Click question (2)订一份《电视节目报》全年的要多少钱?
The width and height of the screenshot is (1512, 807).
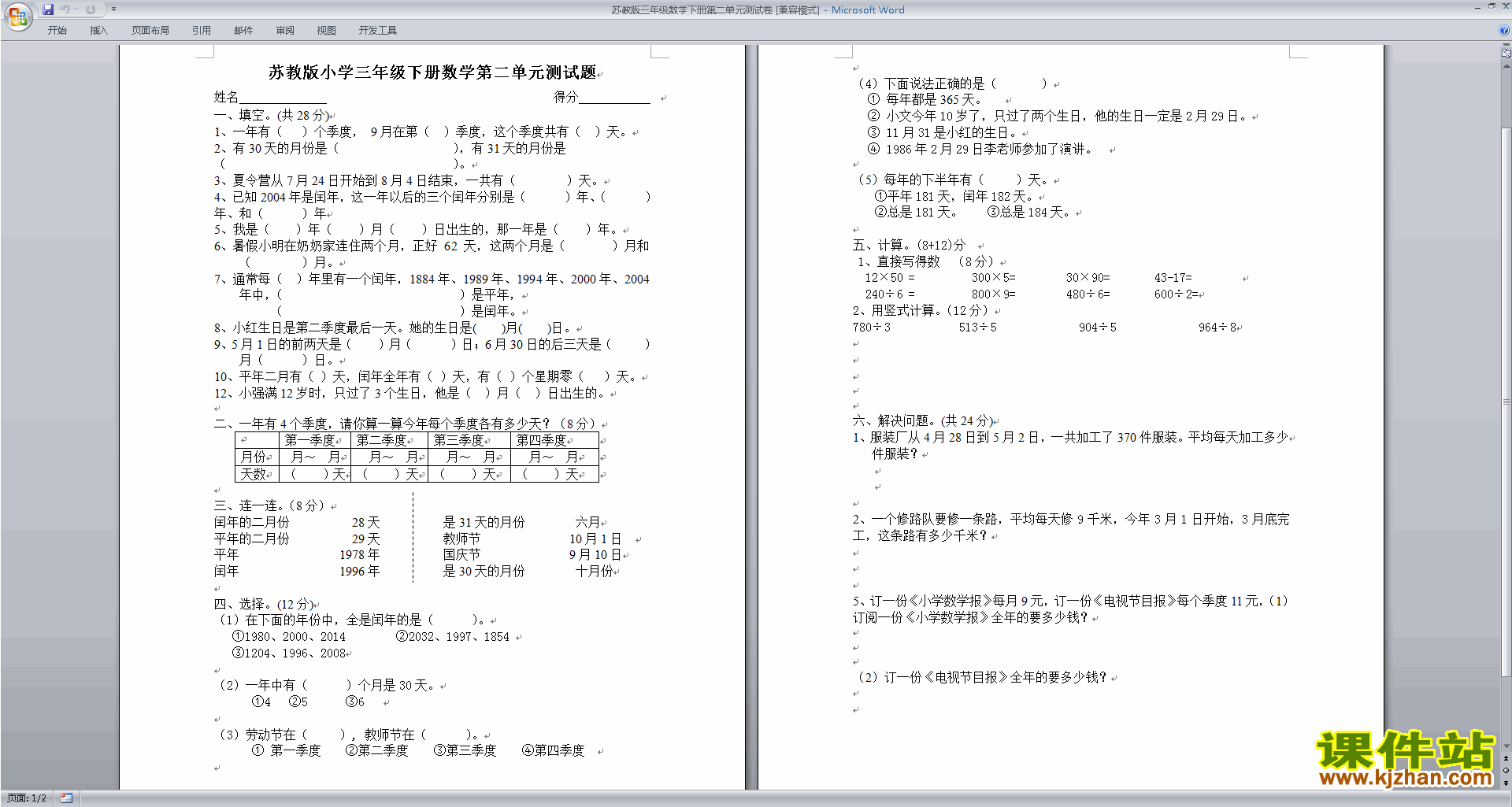pyautogui.click(x=982, y=677)
